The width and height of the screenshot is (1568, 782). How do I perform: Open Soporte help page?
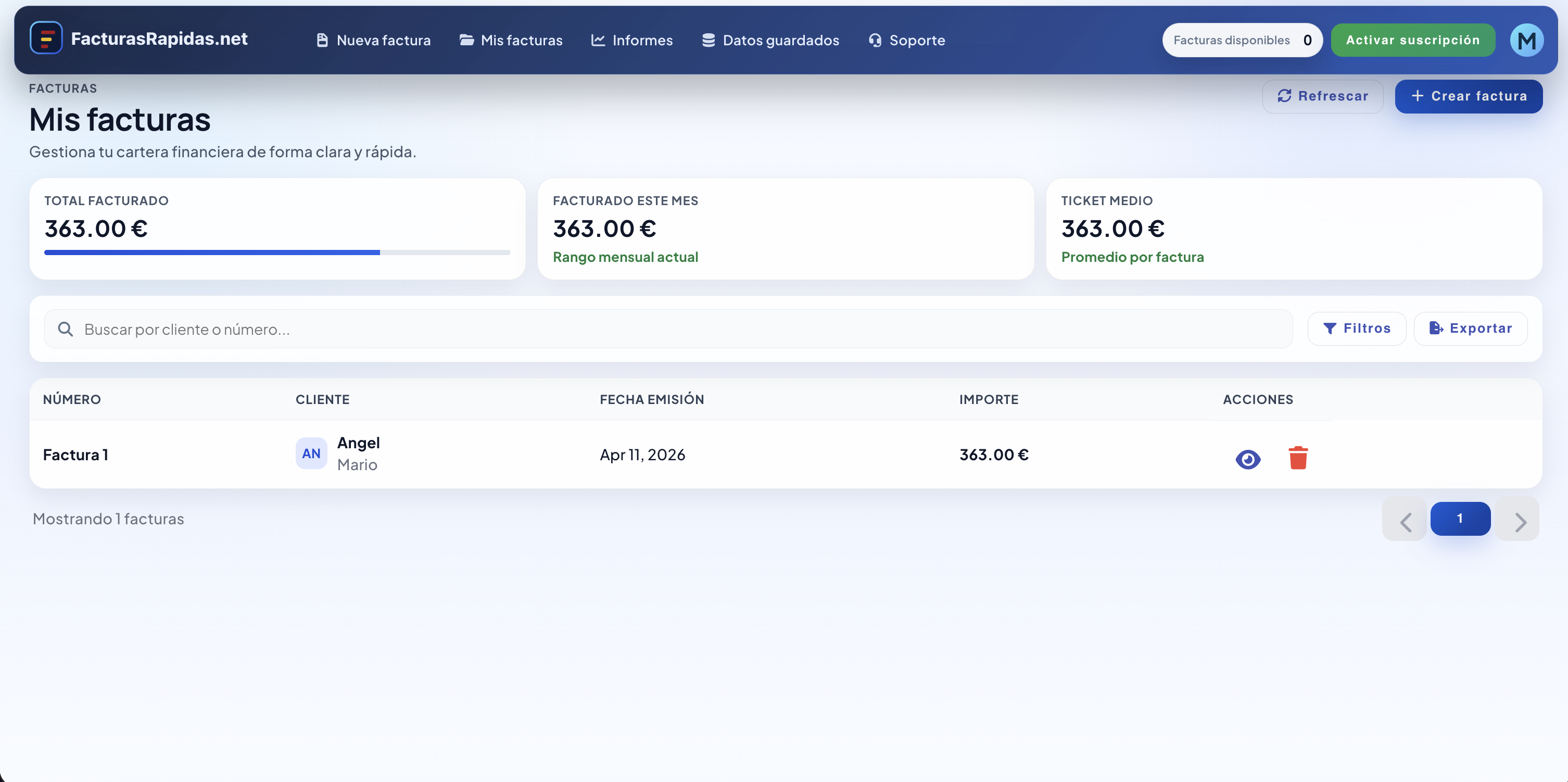tap(907, 40)
